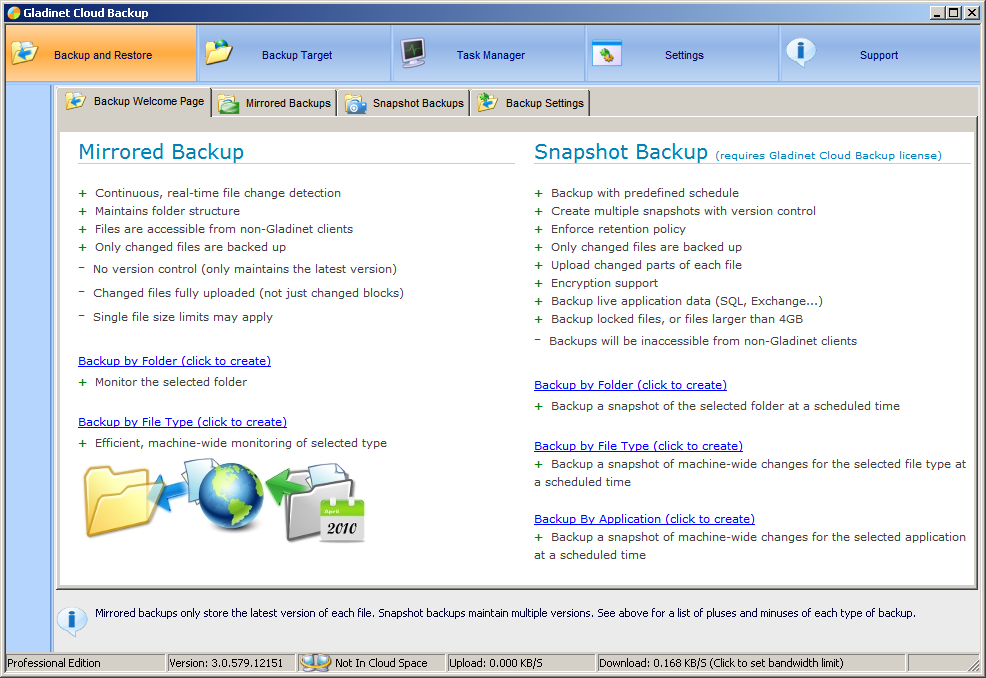Click the Support info bubble icon
Viewport: 986px width, 678px height.
point(800,52)
